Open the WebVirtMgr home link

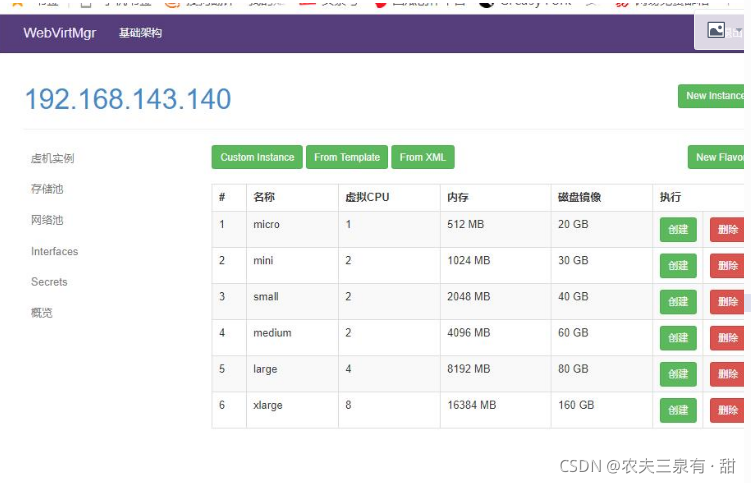[x=59, y=33]
